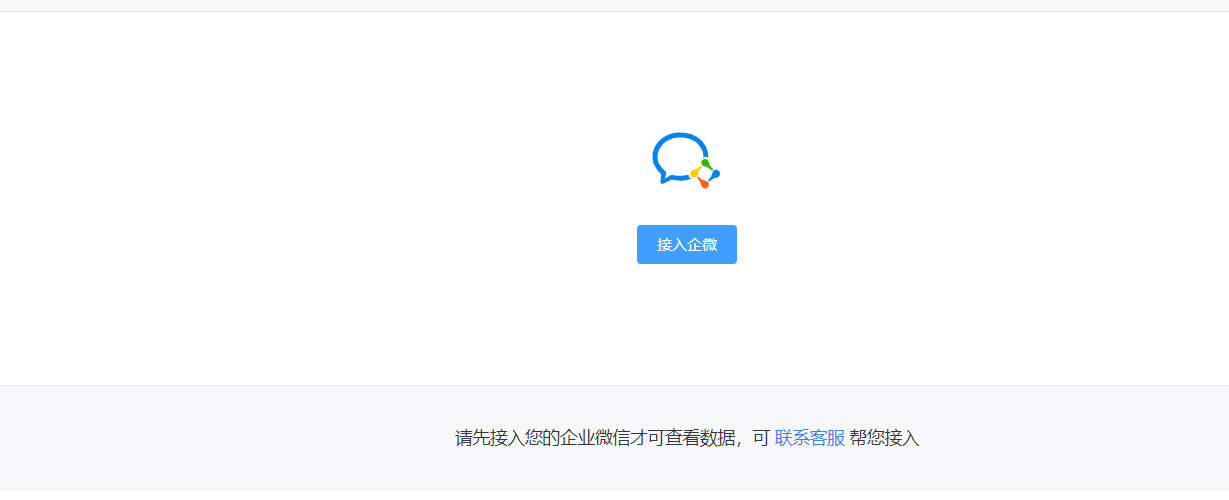Click the 接入企微 button
The width and height of the screenshot is (1229, 500).
pyautogui.click(x=686, y=244)
